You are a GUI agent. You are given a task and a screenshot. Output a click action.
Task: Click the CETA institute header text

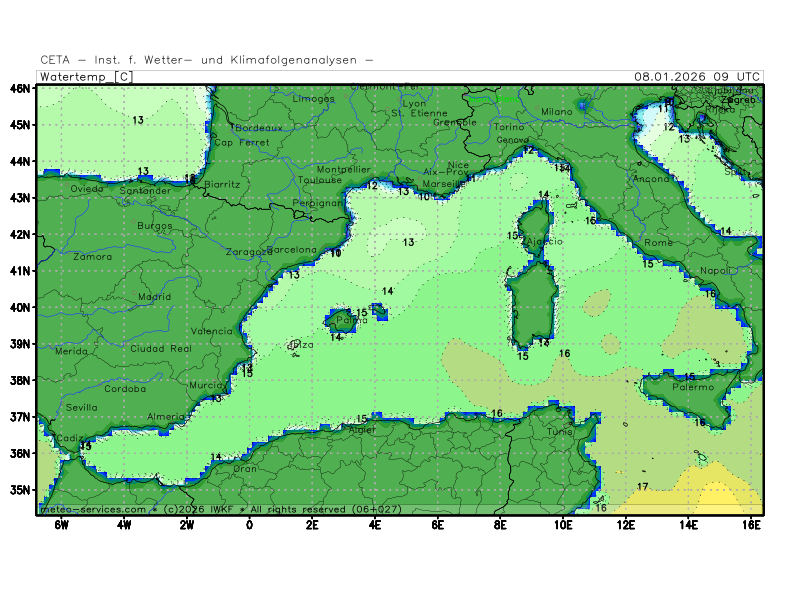tap(207, 60)
